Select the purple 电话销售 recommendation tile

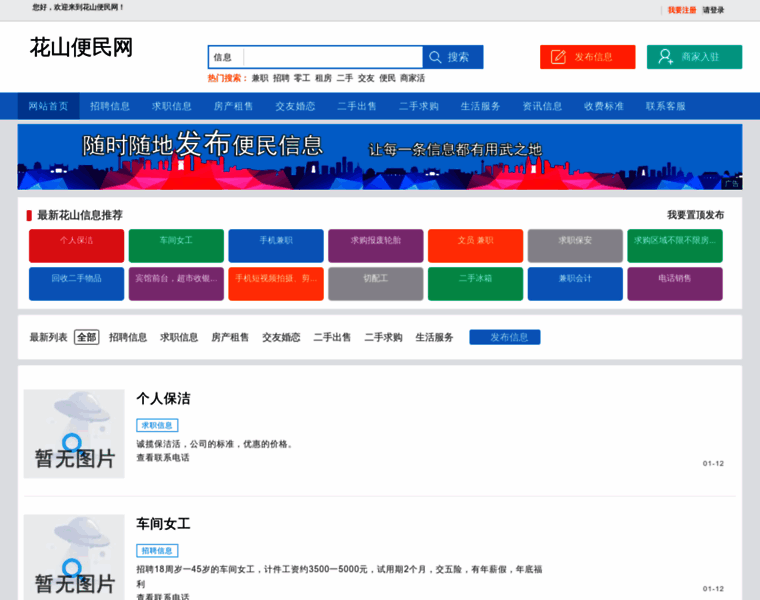tap(675, 284)
